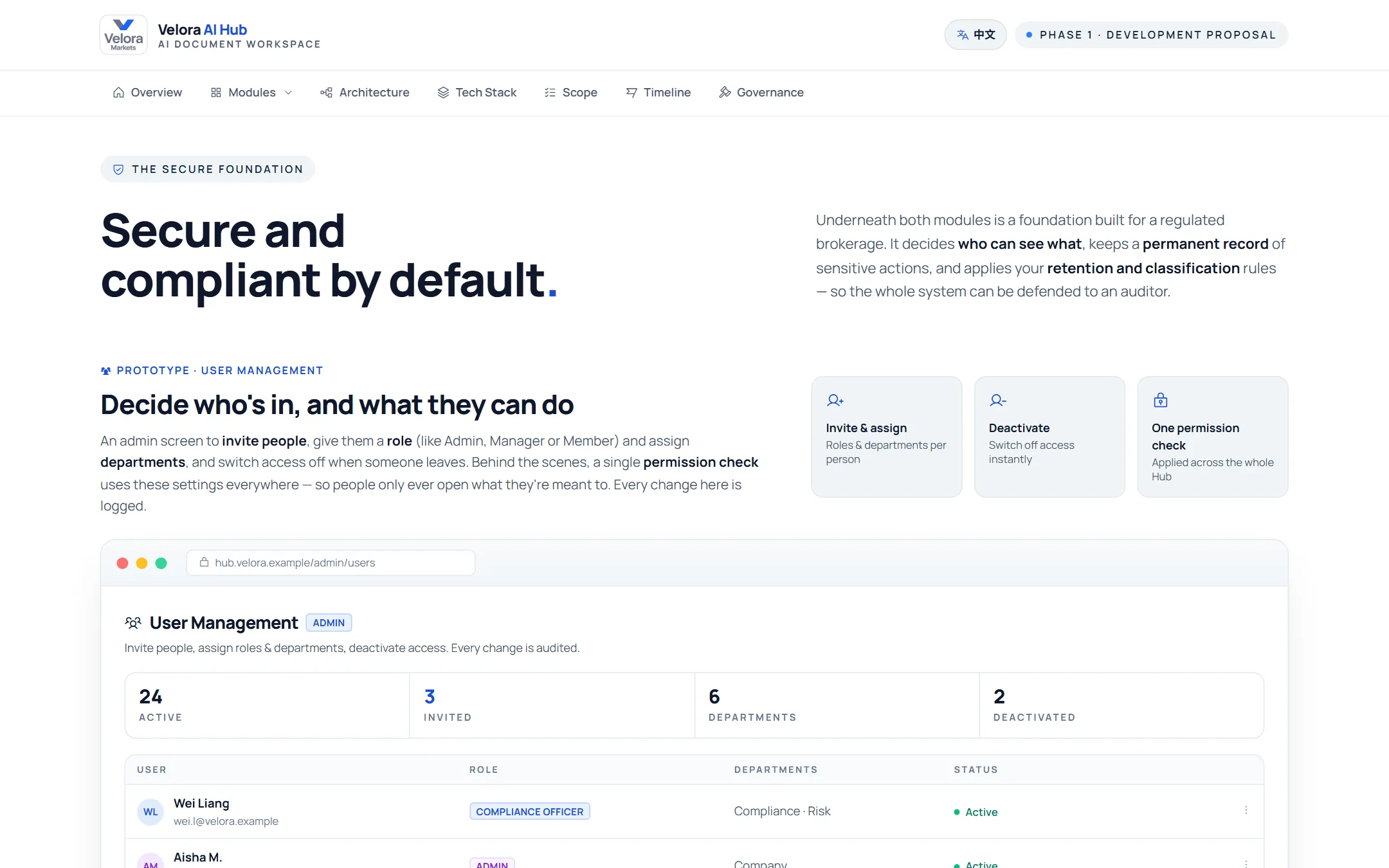Viewport: 1389px width, 868px height.
Task: Select the 24 Active stat card
Action: coord(267,705)
